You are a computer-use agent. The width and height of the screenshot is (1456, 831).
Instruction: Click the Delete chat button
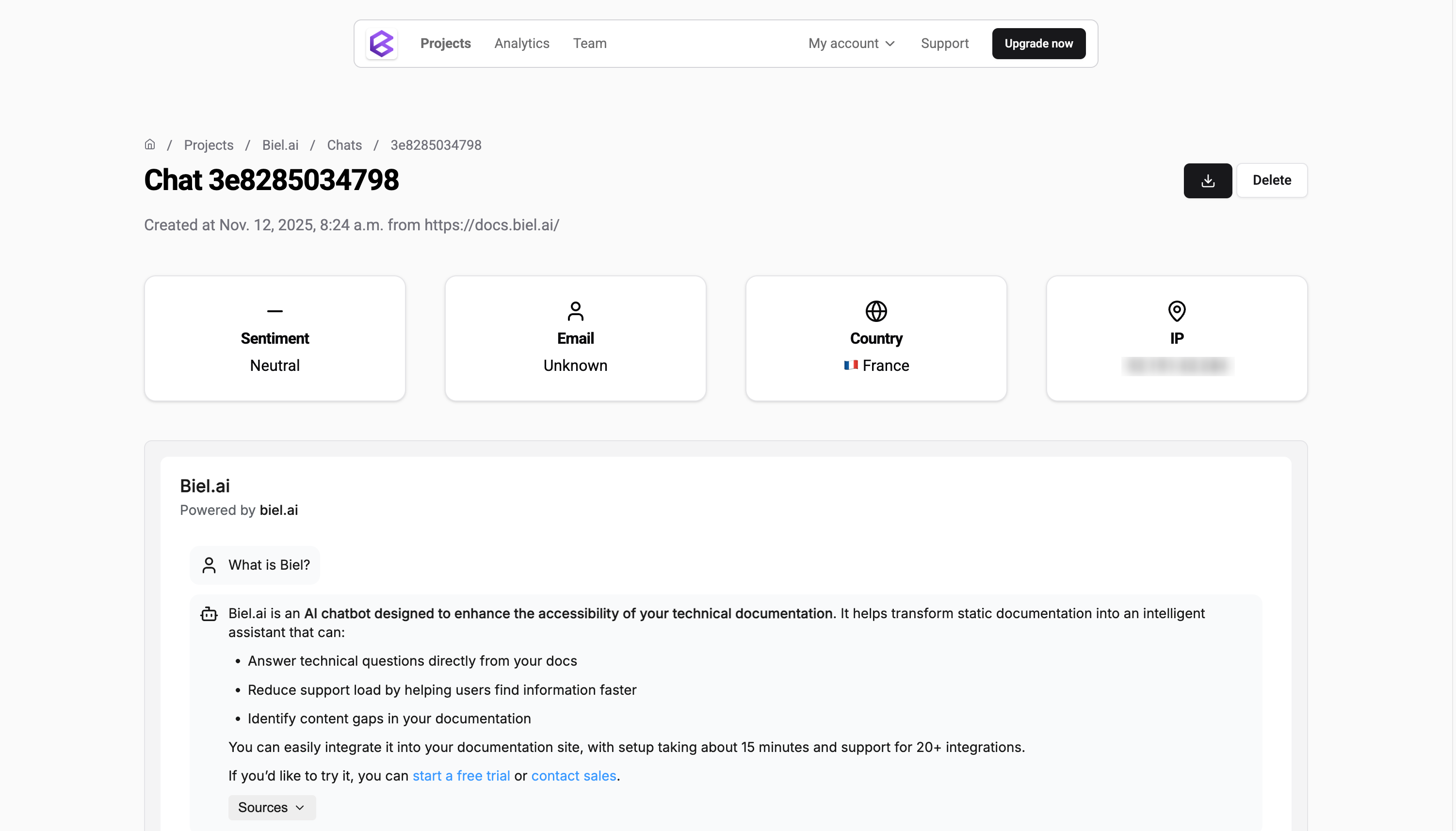pyautogui.click(x=1272, y=180)
